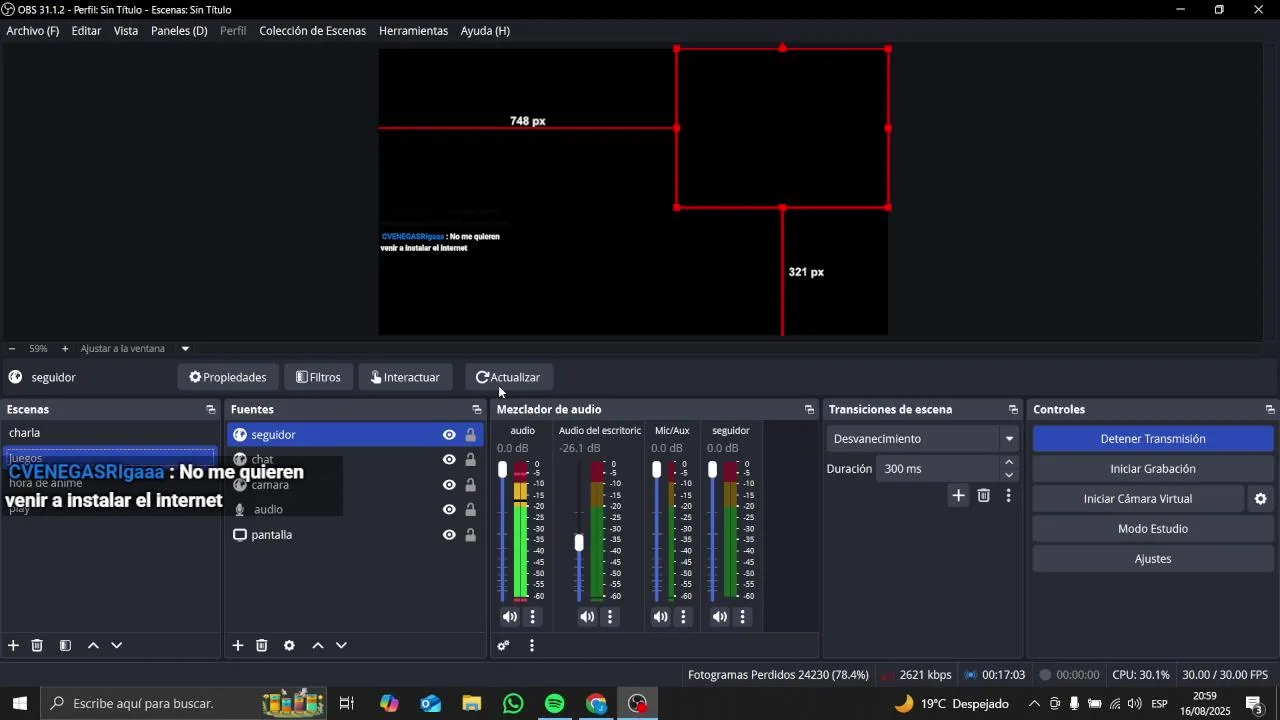Image resolution: width=1280 pixels, height=720 pixels.
Task: Open Colección de Escenas menu
Action: [x=313, y=31]
